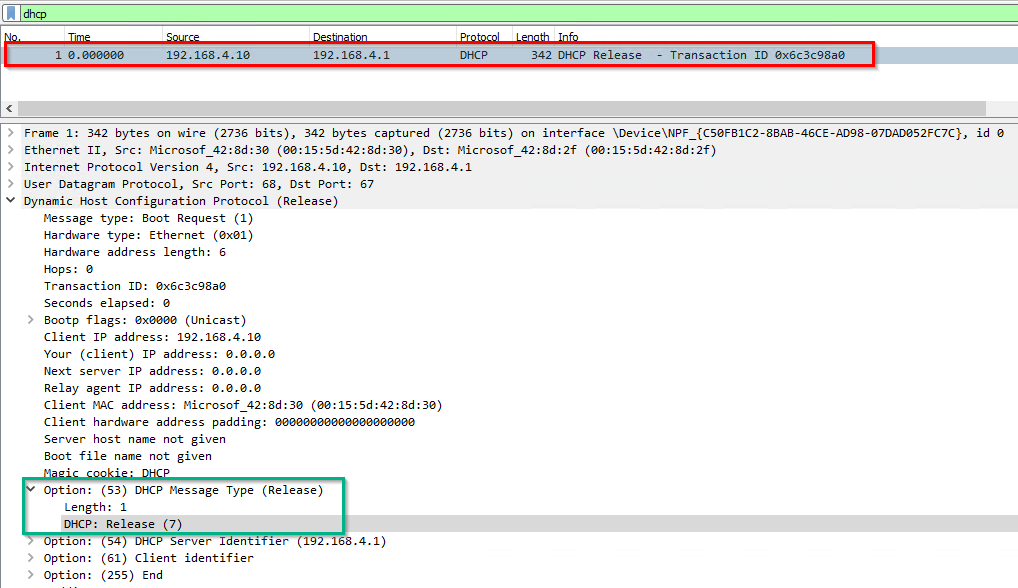Select Option 61 Client identifier line
1018x588 pixels.
148,557
